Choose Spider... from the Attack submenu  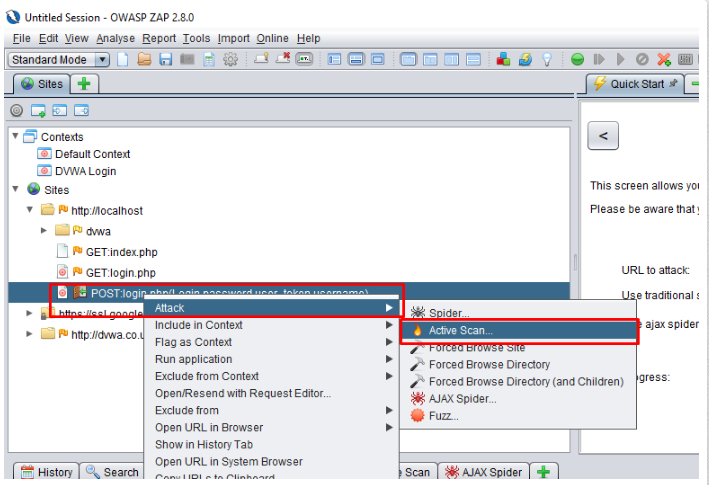tap(519, 313)
